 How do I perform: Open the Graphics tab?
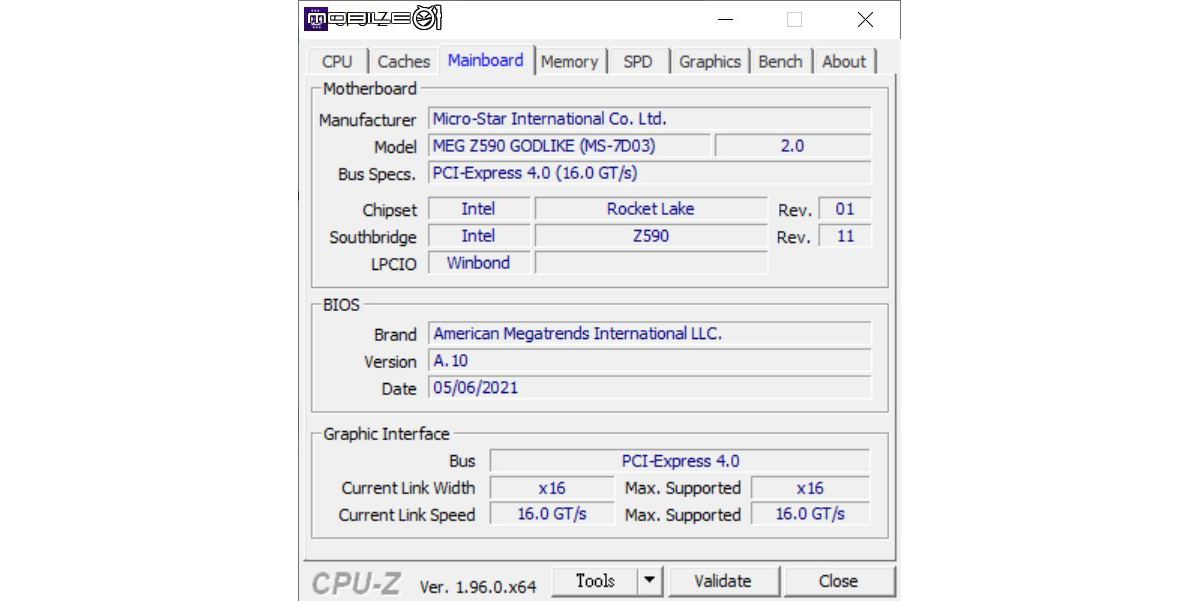710,61
